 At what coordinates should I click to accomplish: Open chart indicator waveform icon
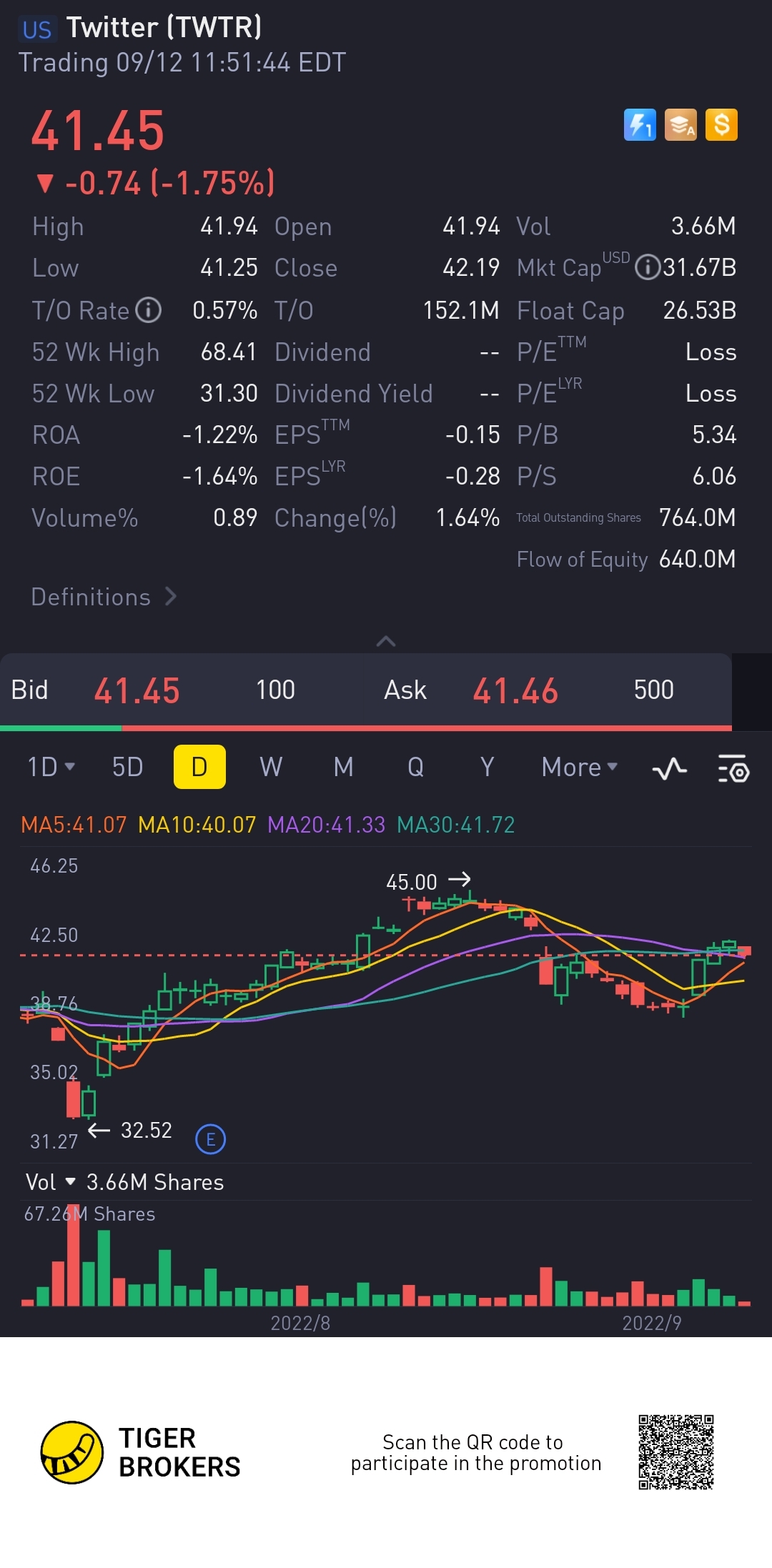(x=670, y=769)
